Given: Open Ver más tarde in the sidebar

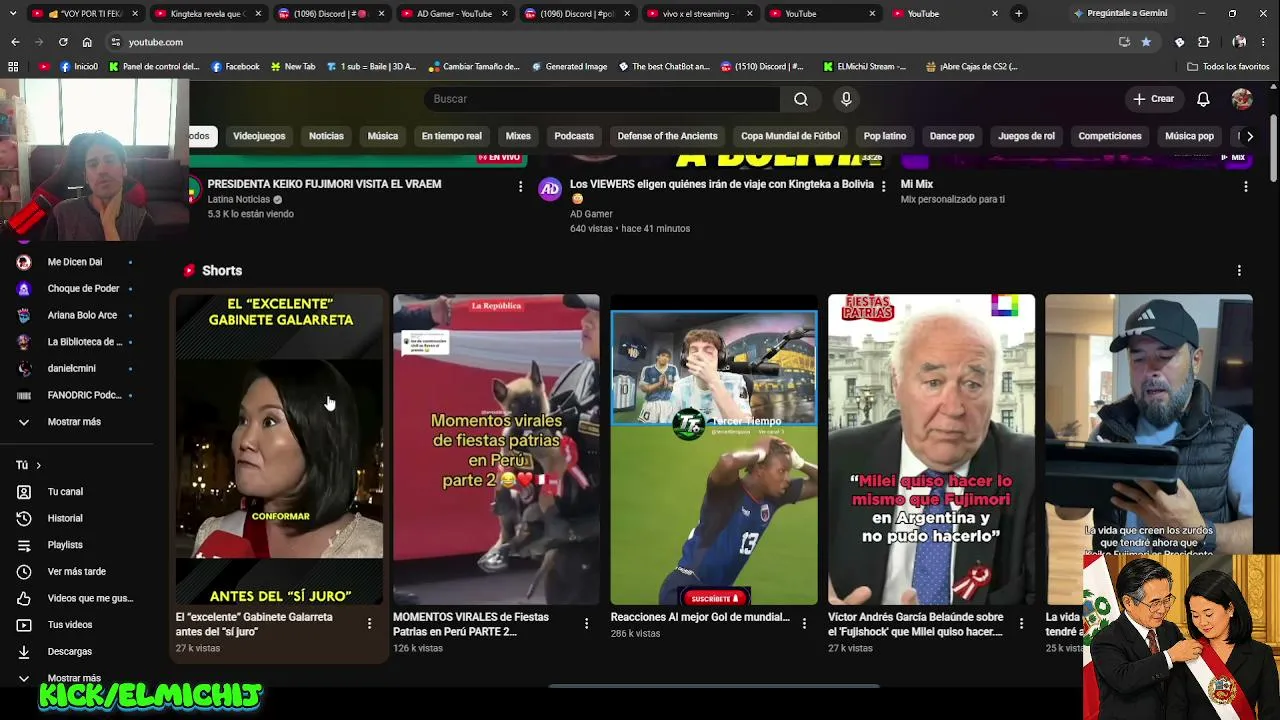Looking at the screenshot, I should pyautogui.click(x=77, y=572).
